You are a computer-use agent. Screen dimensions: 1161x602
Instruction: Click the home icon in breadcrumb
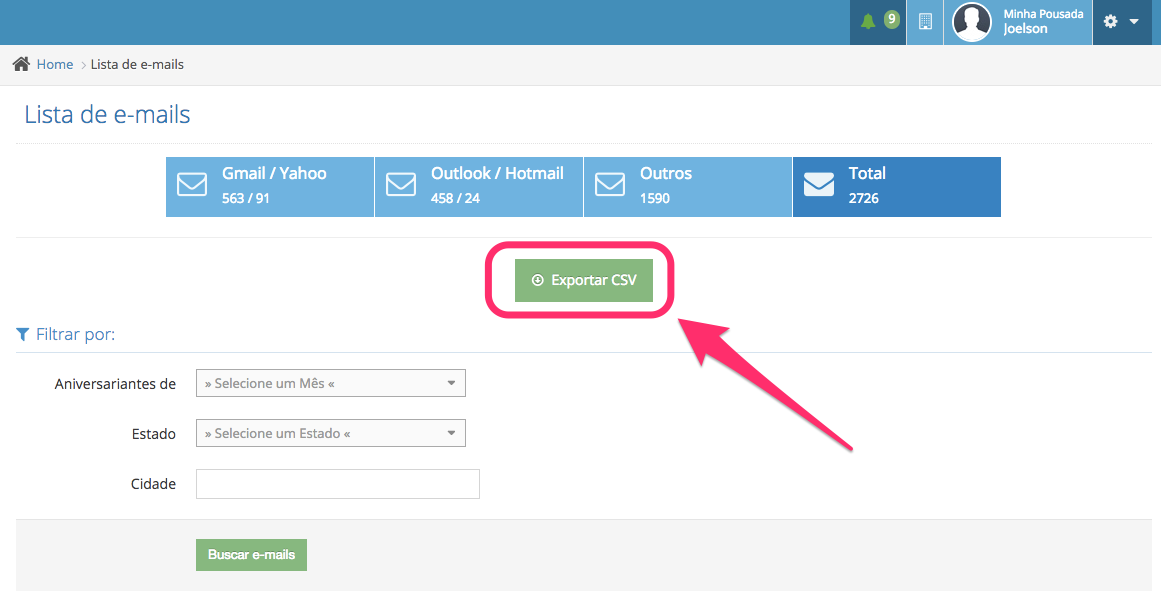21,64
